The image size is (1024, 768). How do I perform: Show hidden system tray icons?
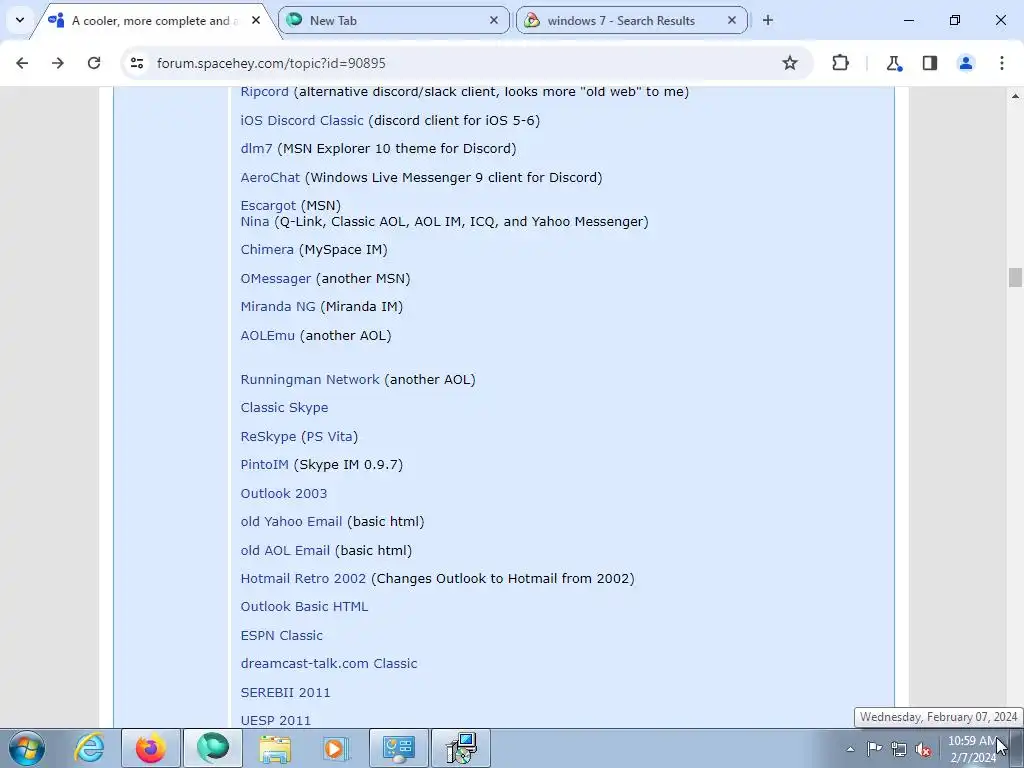[850, 749]
